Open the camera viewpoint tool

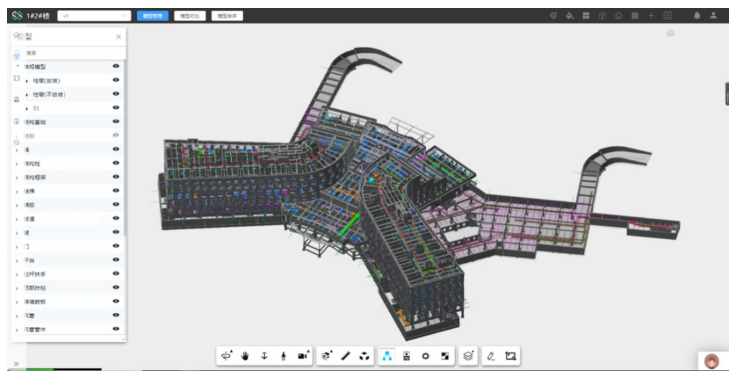(303, 356)
